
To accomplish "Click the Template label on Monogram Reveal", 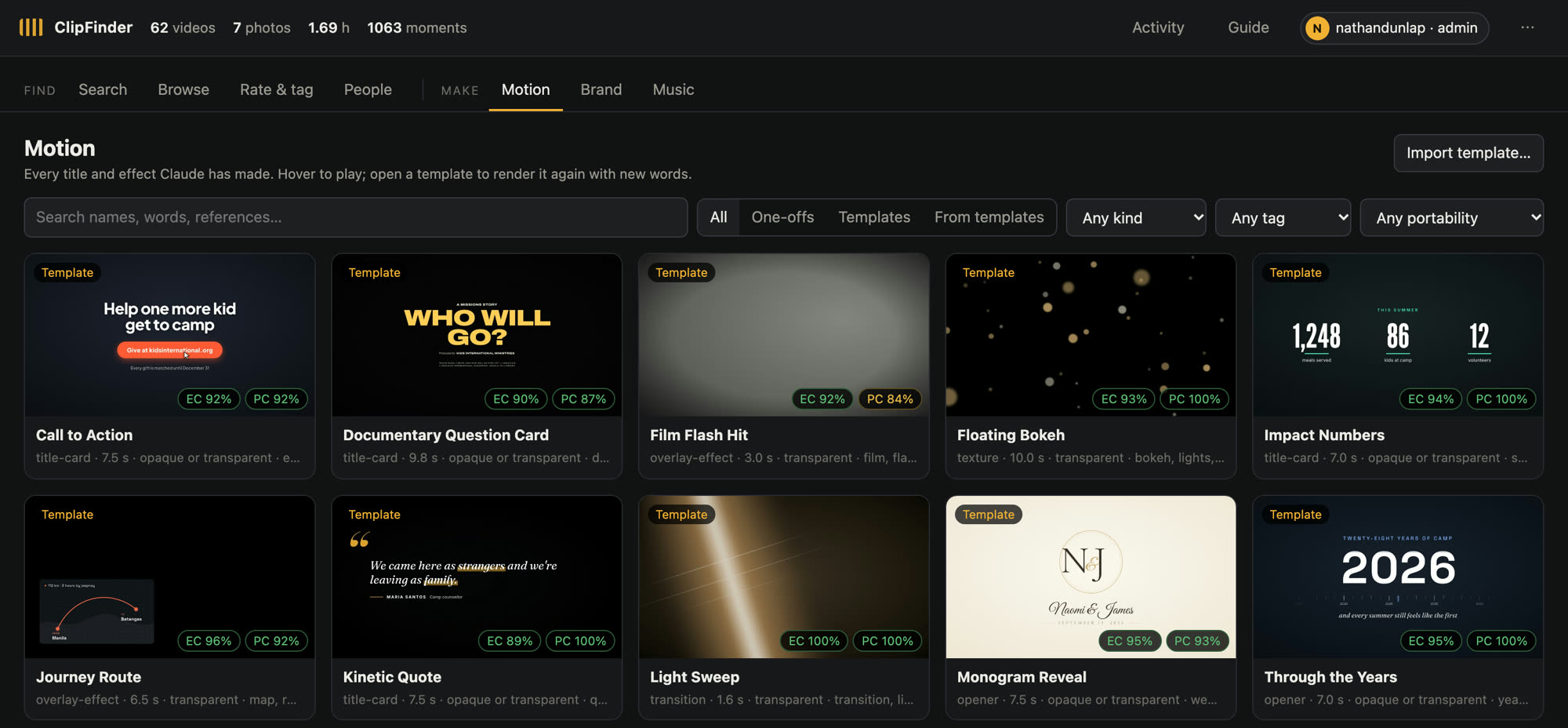I will [989, 515].
